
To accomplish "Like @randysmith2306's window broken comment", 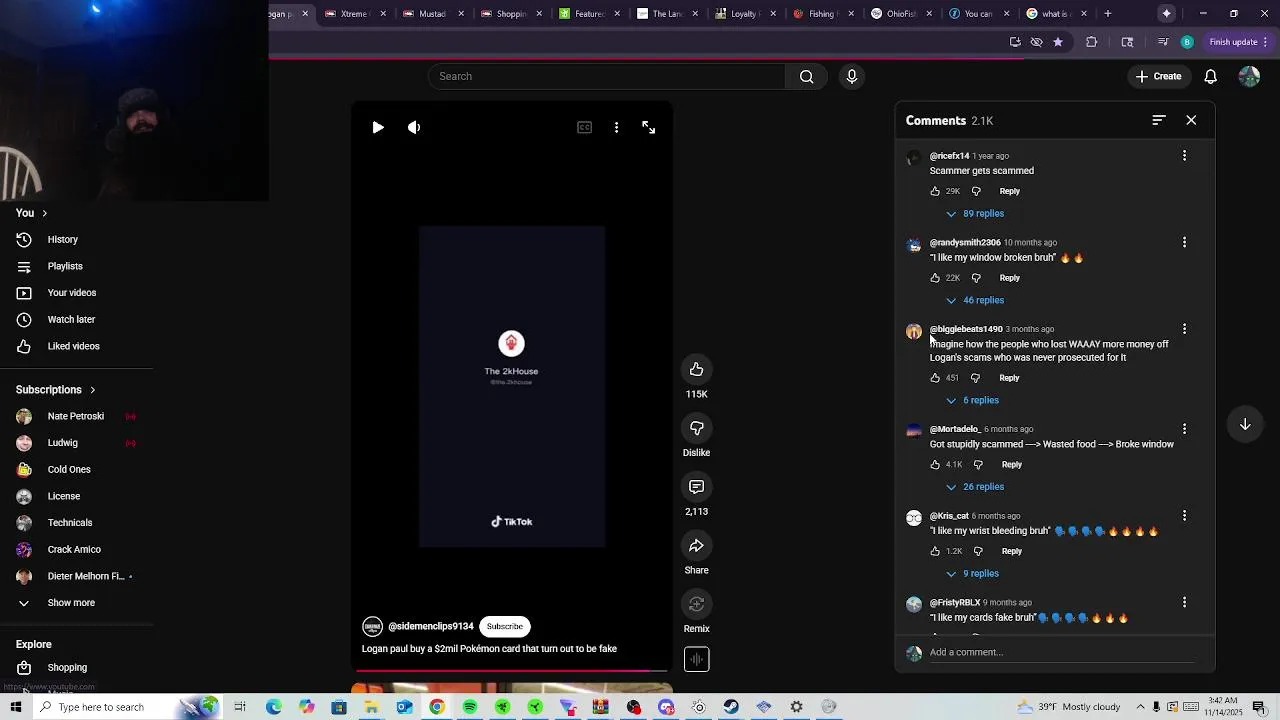I will tap(935, 278).
